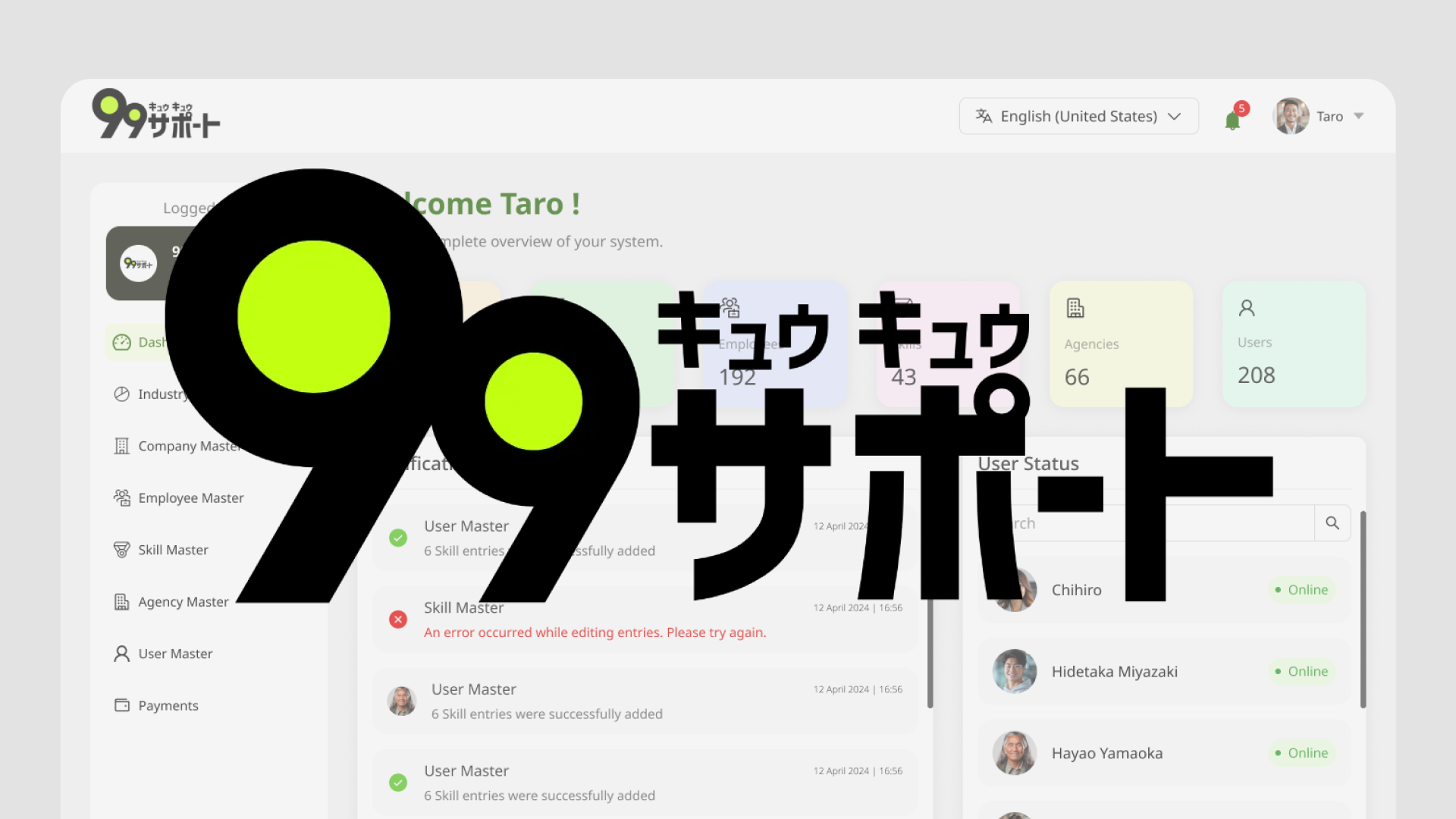Click the Employee Master people icon
1456x819 pixels.
coord(122,497)
